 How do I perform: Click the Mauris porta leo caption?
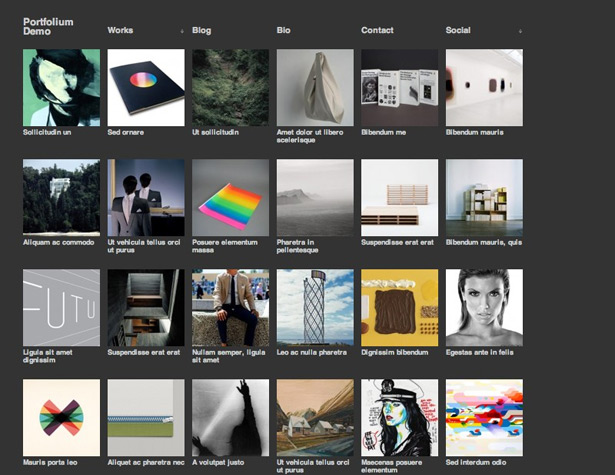pyautogui.click(x=50, y=462)
